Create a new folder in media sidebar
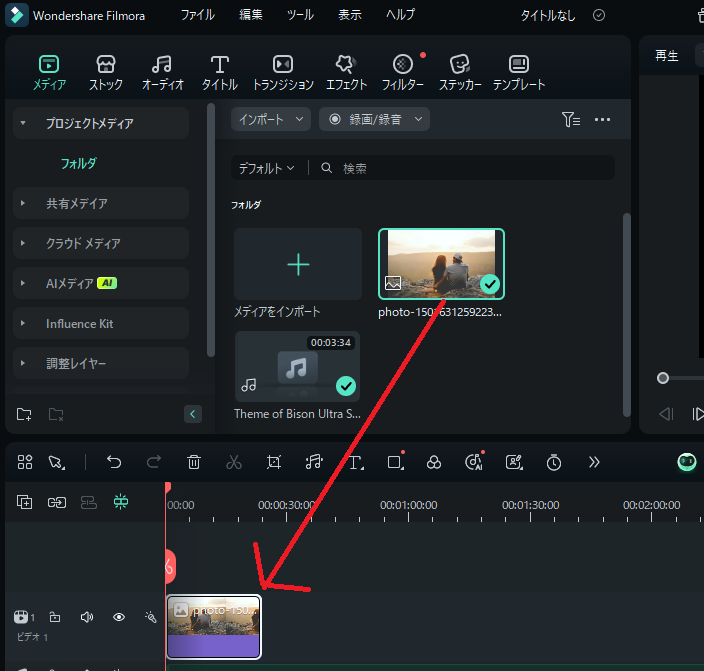Screen dimensions: 704x671 tap(24, 414)
